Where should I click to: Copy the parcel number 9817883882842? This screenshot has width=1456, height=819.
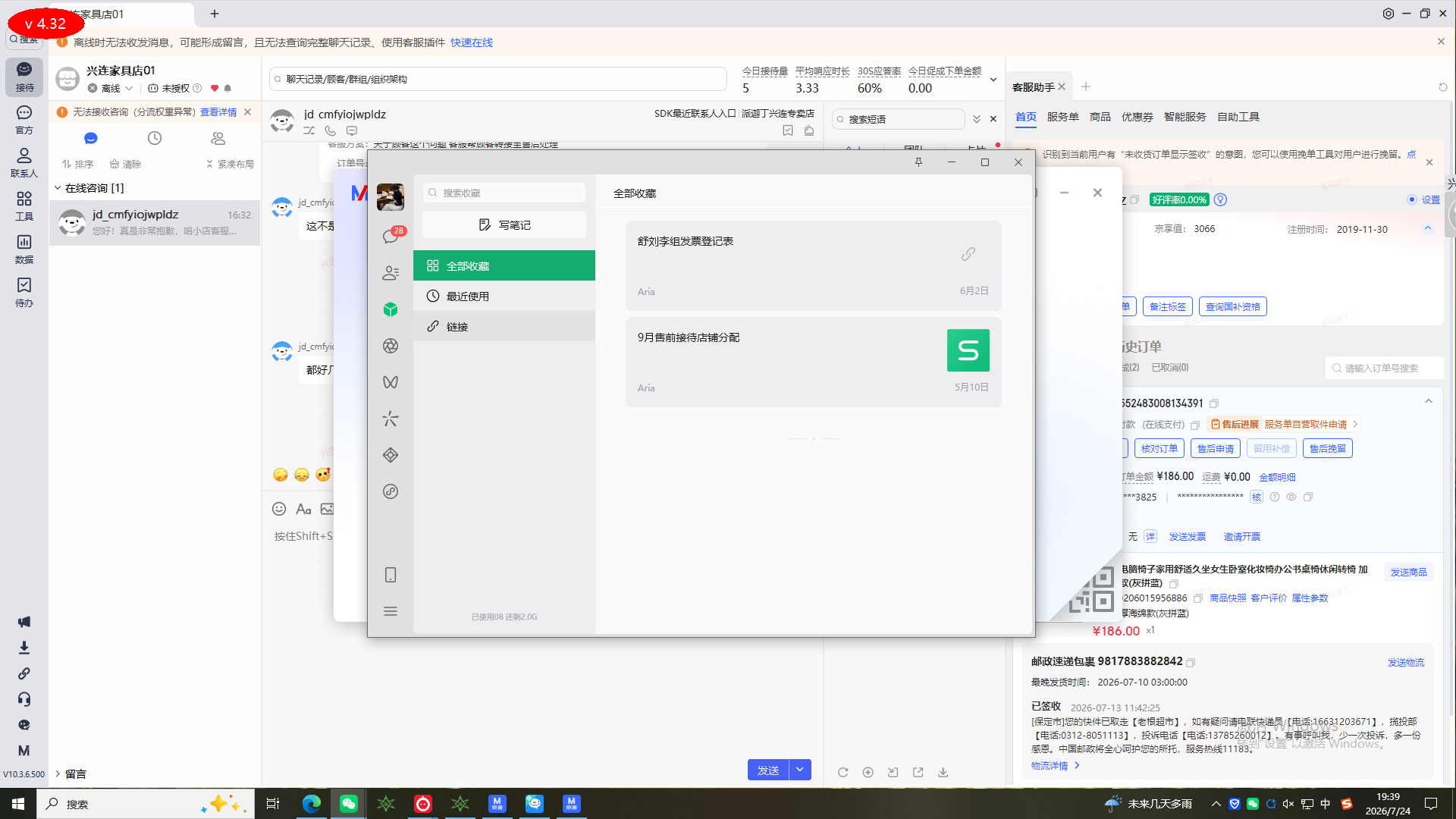(1191, 663)
